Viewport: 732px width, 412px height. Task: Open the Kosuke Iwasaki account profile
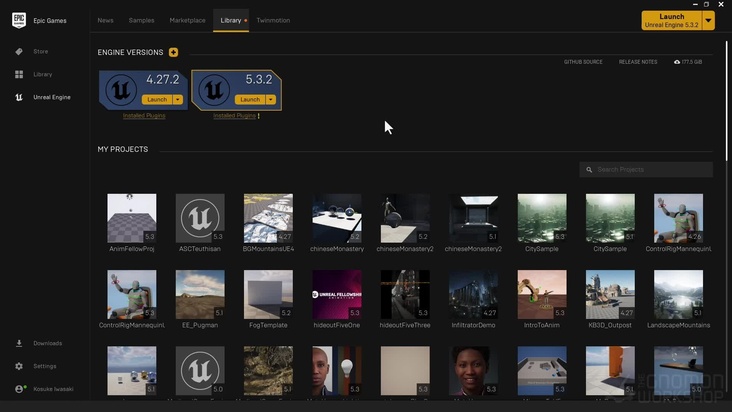coord(53,389)
